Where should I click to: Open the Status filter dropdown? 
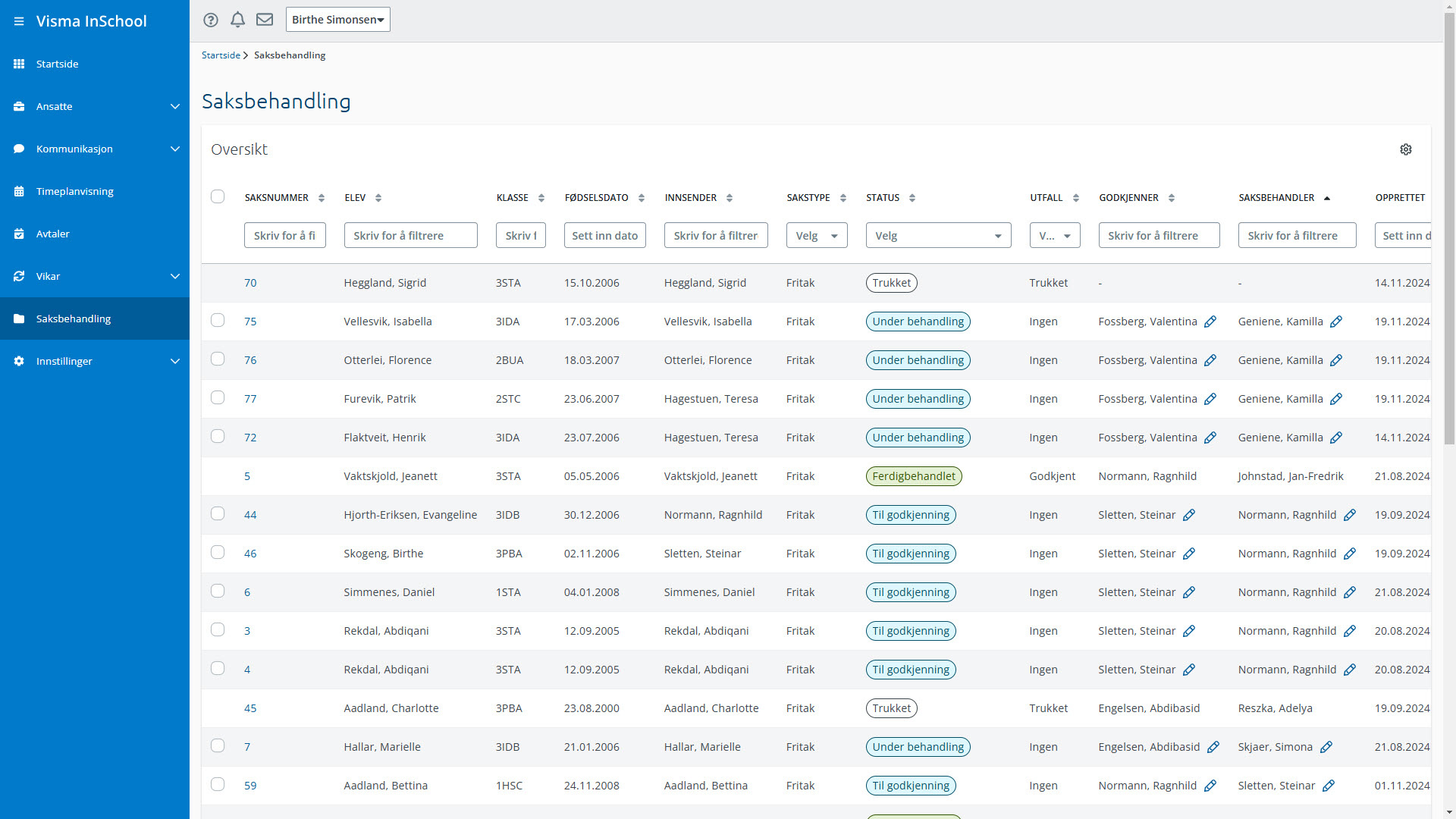(x=938, y=236)
